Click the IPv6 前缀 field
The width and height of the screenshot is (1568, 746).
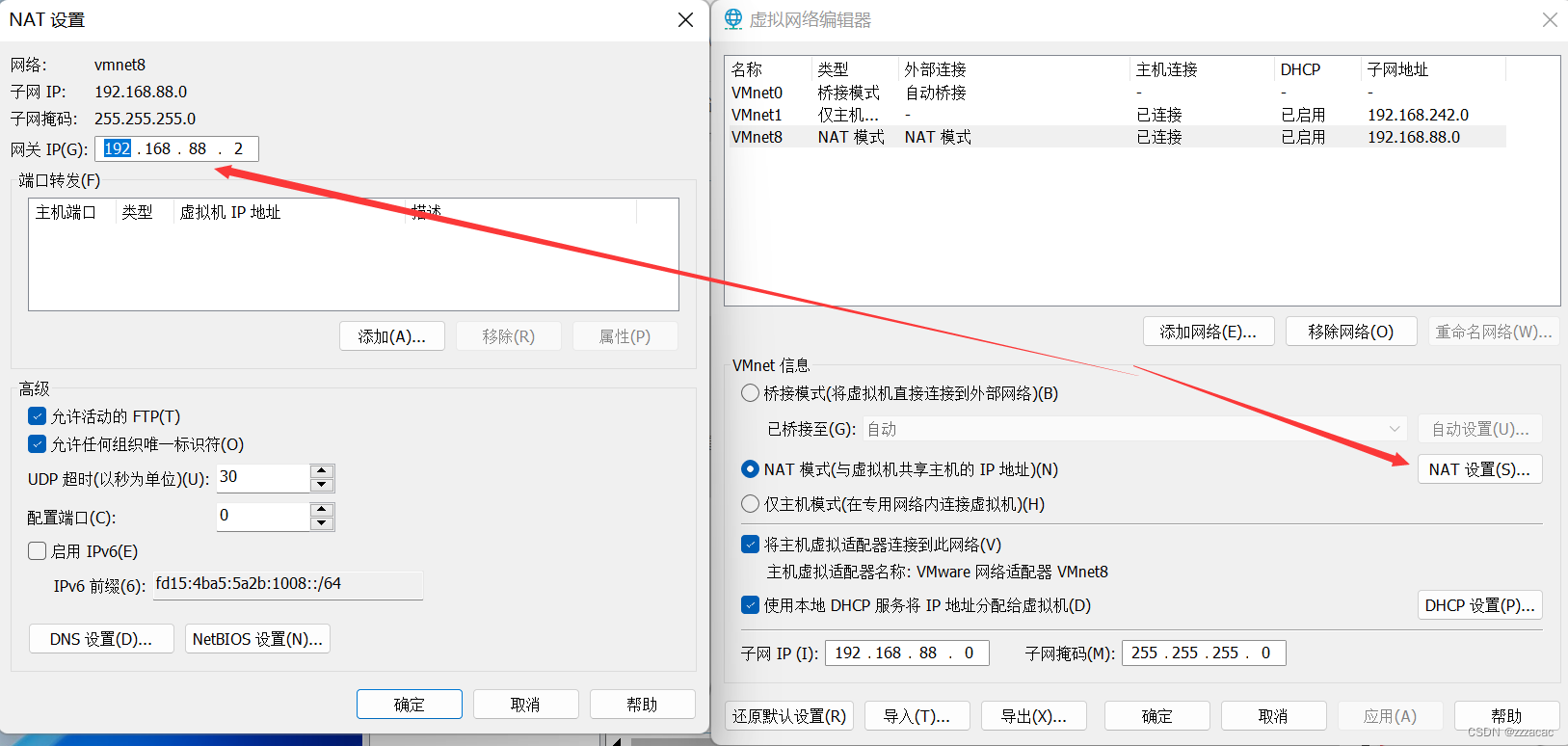click(x=288, y=584)
